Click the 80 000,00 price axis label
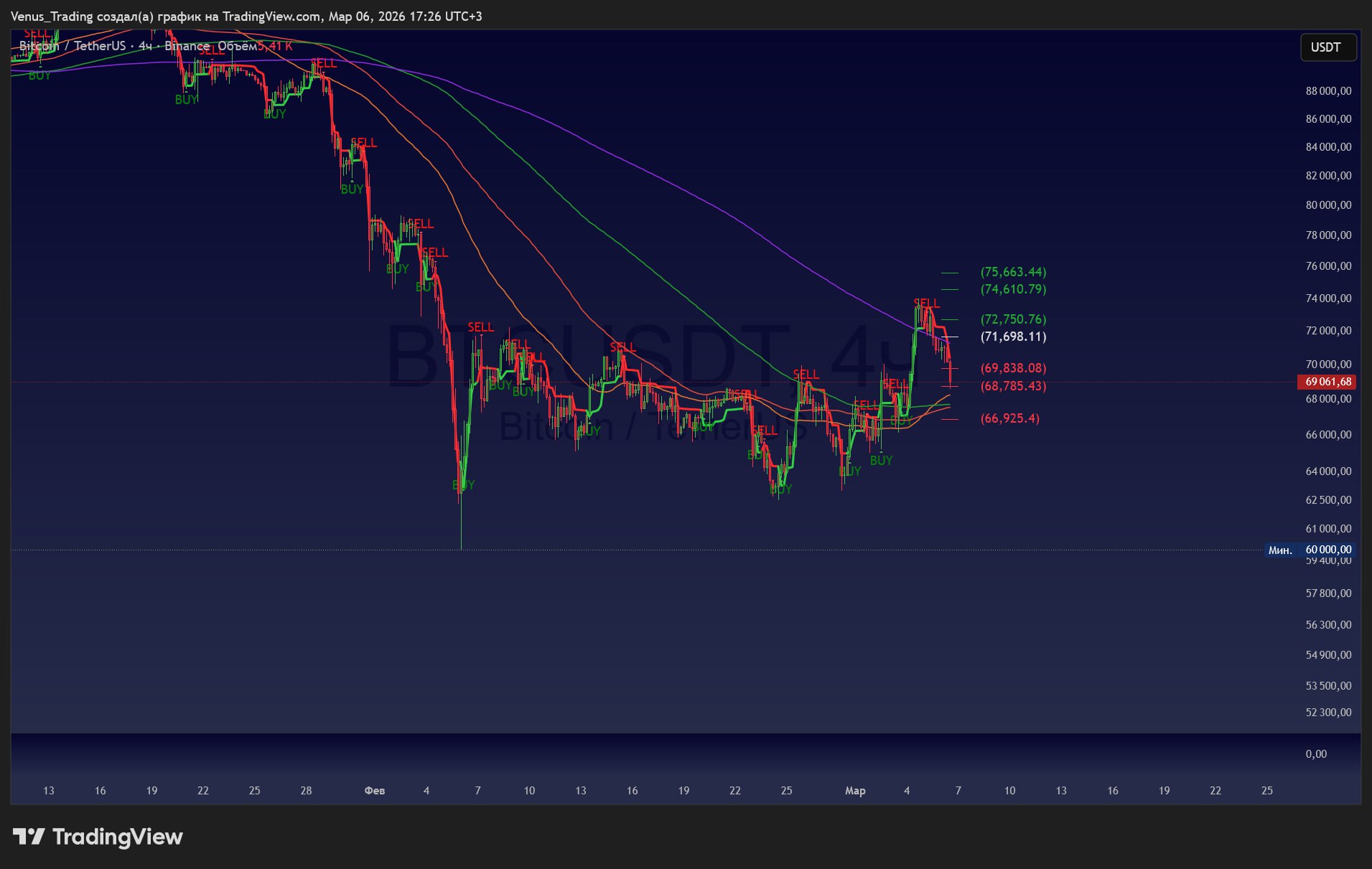The width and height of the screenshot is (1372, 869). point(1328,205)
